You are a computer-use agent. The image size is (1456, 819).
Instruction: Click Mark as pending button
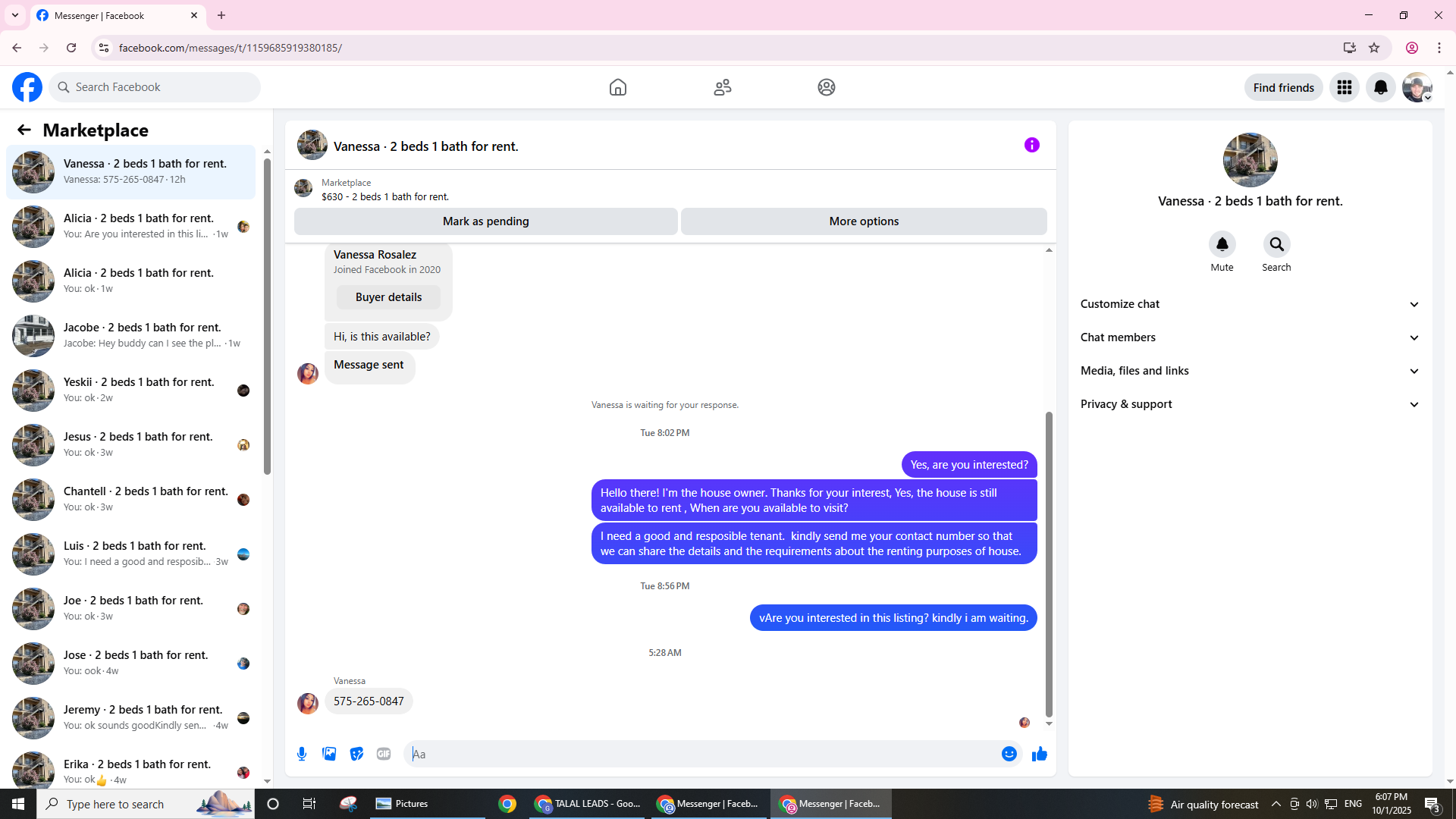click(486, 221)
